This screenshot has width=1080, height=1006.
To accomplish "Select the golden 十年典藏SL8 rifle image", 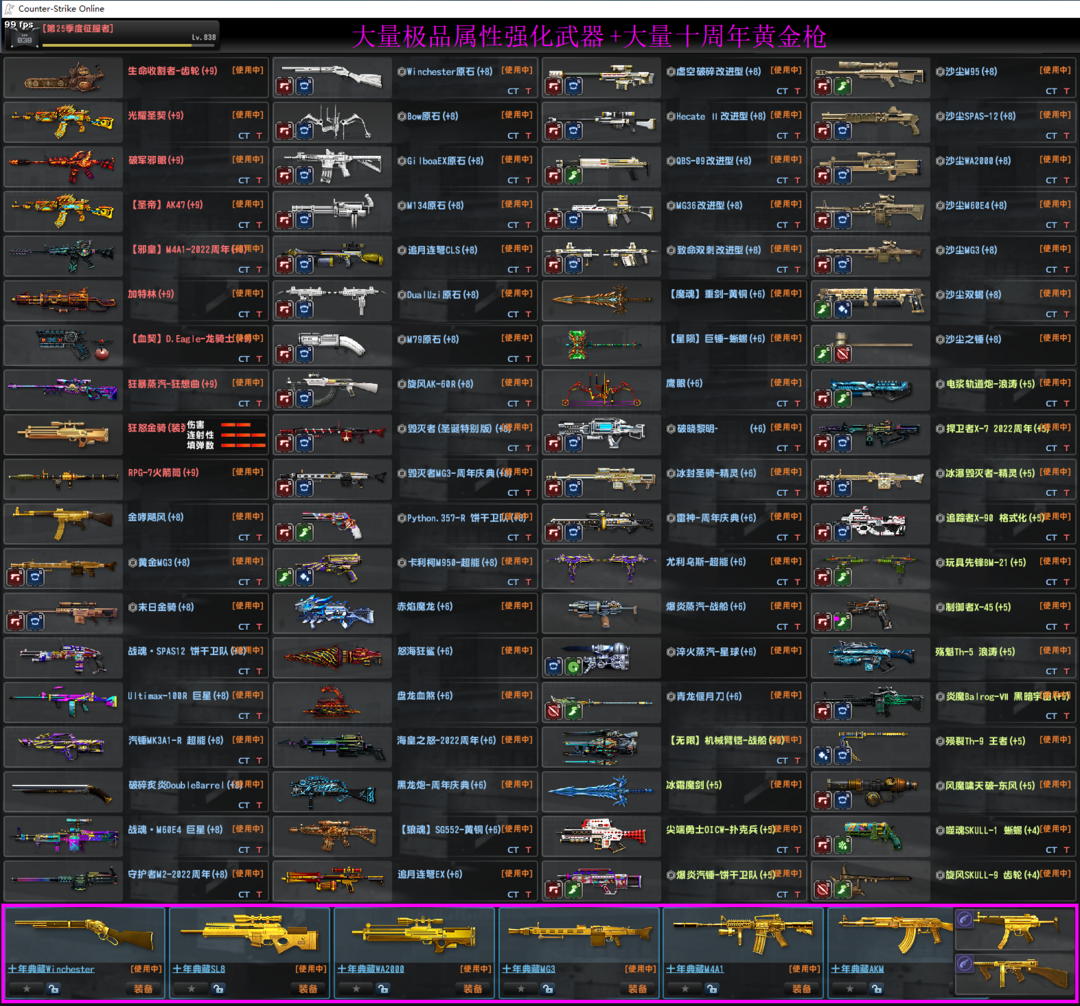I will tap(249, 934).
